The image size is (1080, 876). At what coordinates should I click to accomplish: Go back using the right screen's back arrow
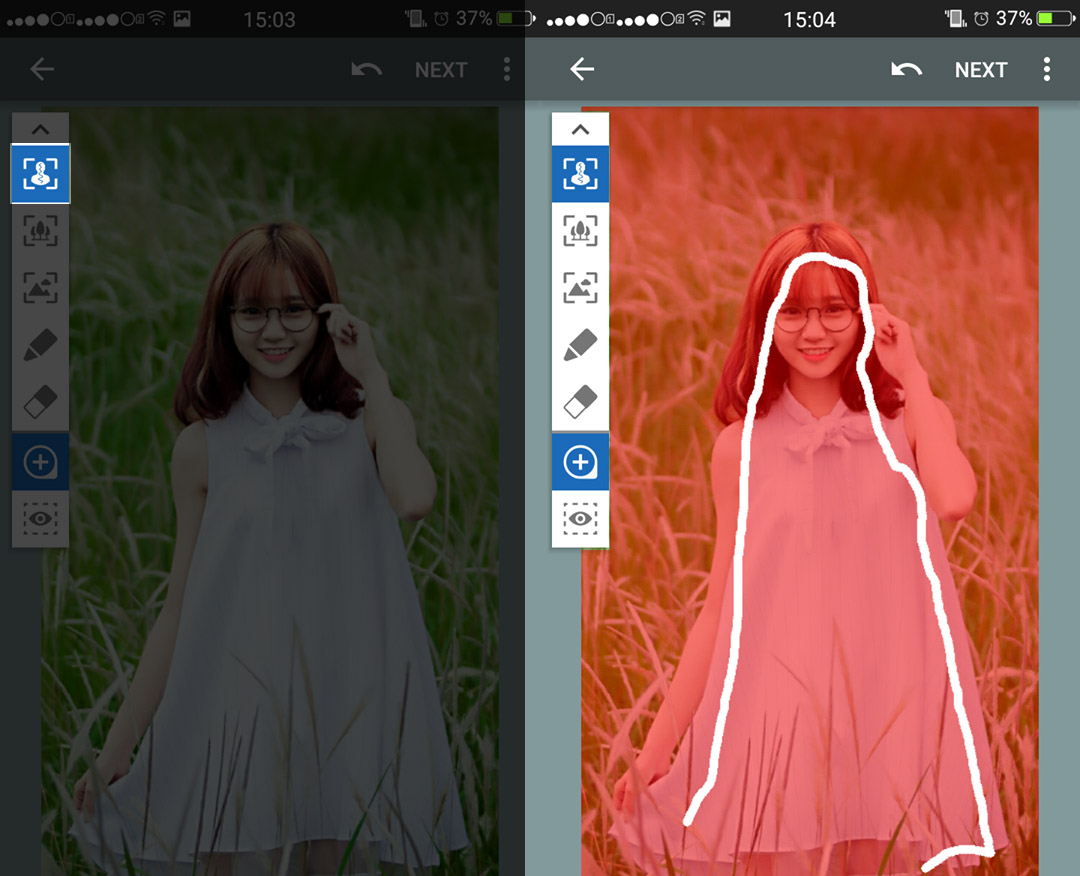pos(582,69)
